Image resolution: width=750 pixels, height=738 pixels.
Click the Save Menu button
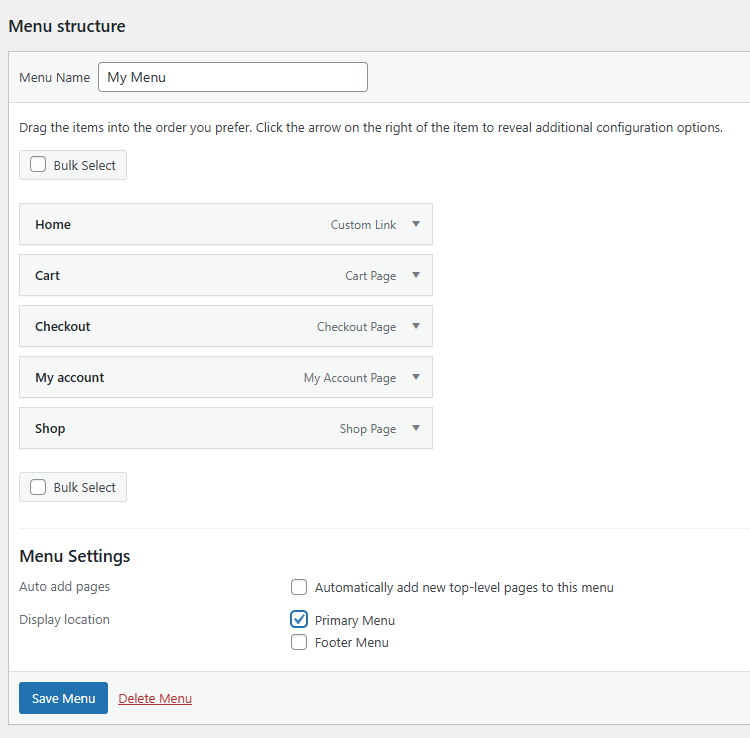(63, 698)
